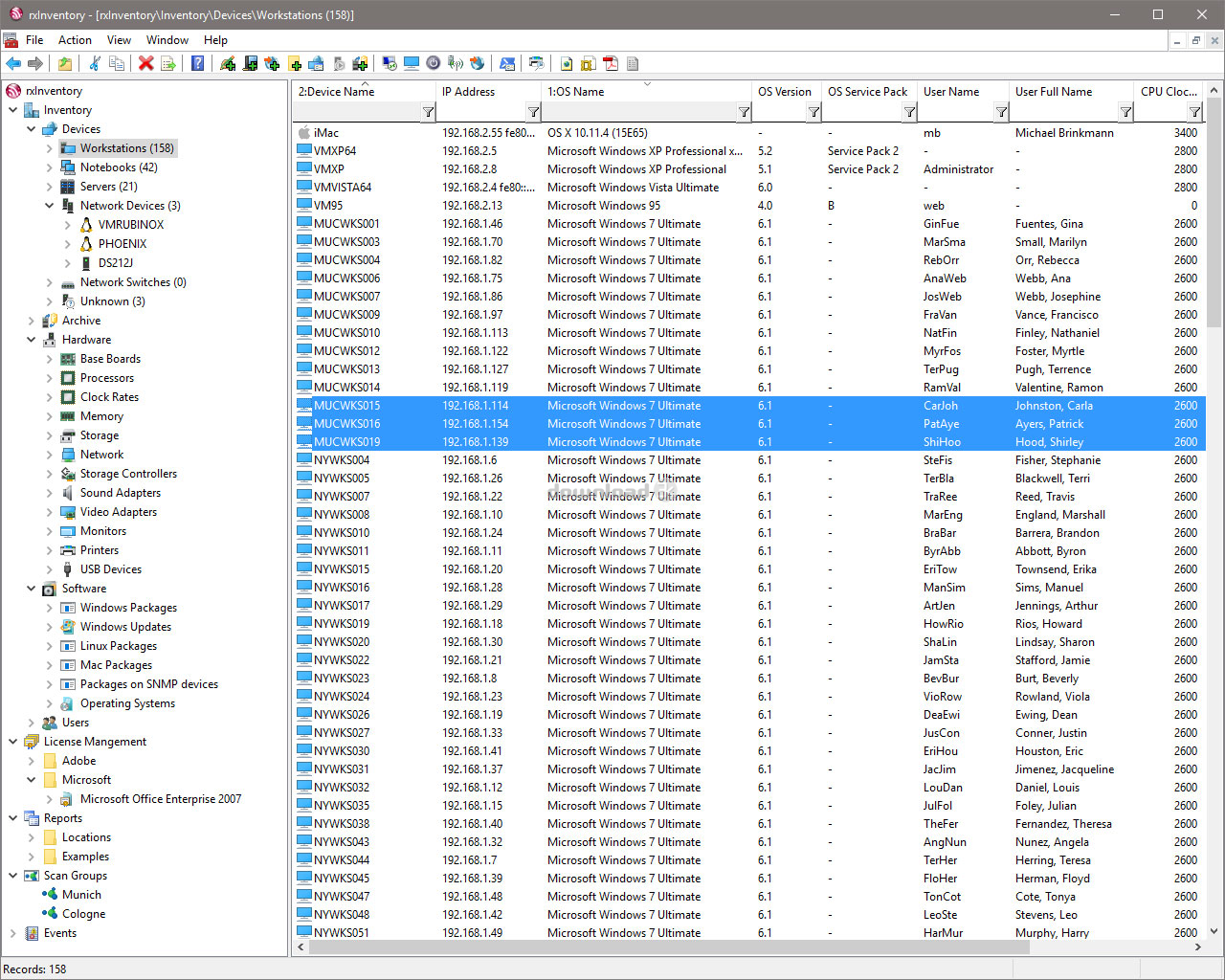This screenshot has height=980, width=1225.
Task: Click the red X Delete icon
Action: [x=145, y=63]
